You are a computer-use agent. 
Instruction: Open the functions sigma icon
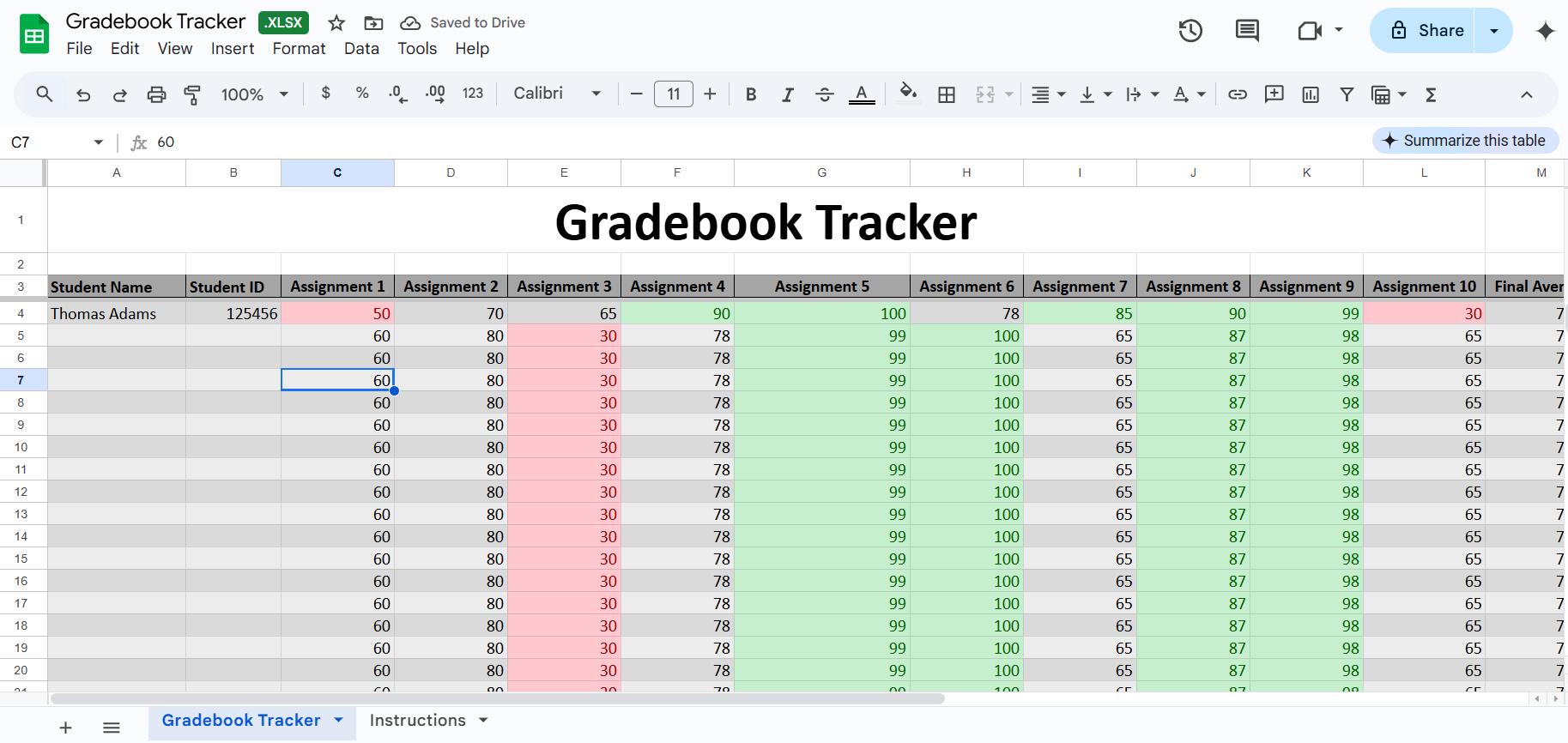coord(1431,94)
